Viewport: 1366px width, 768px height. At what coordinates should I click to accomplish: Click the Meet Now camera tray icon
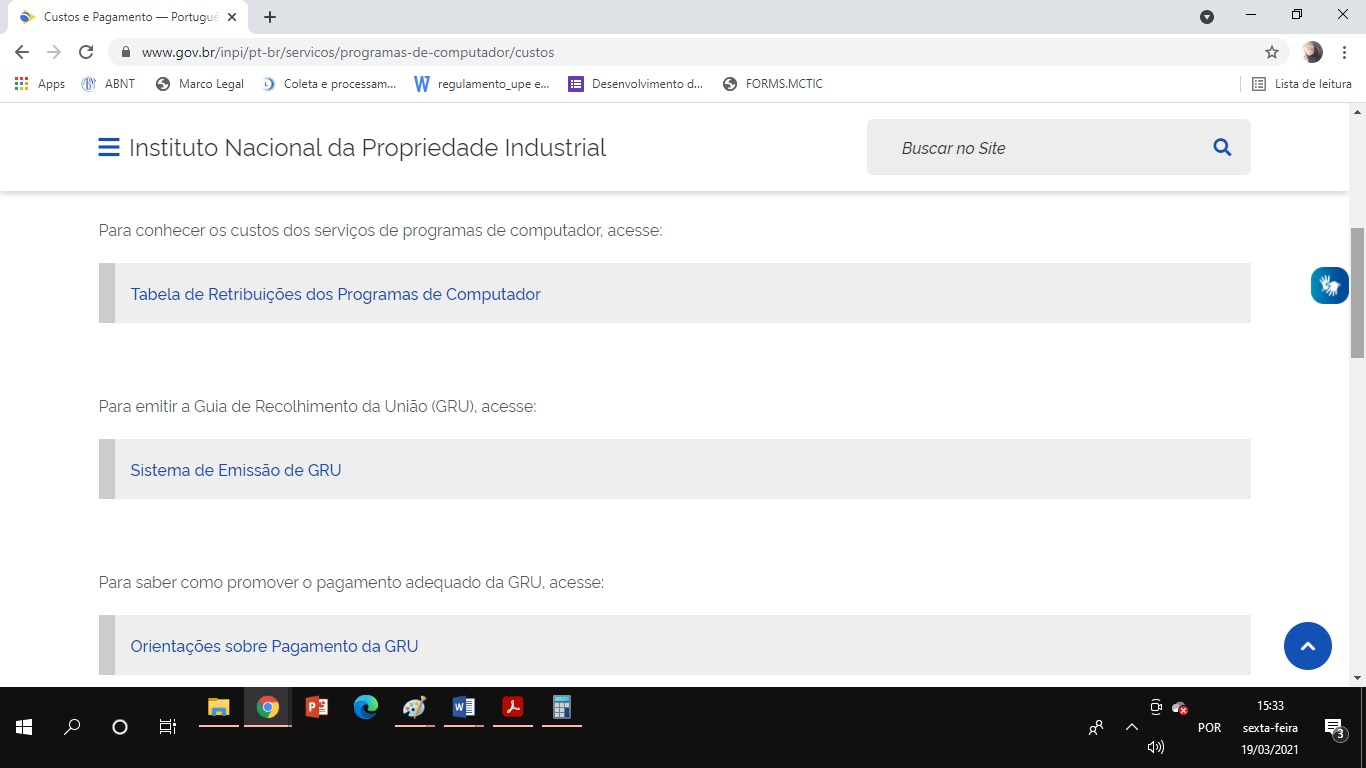click(x=1156, y=707)
